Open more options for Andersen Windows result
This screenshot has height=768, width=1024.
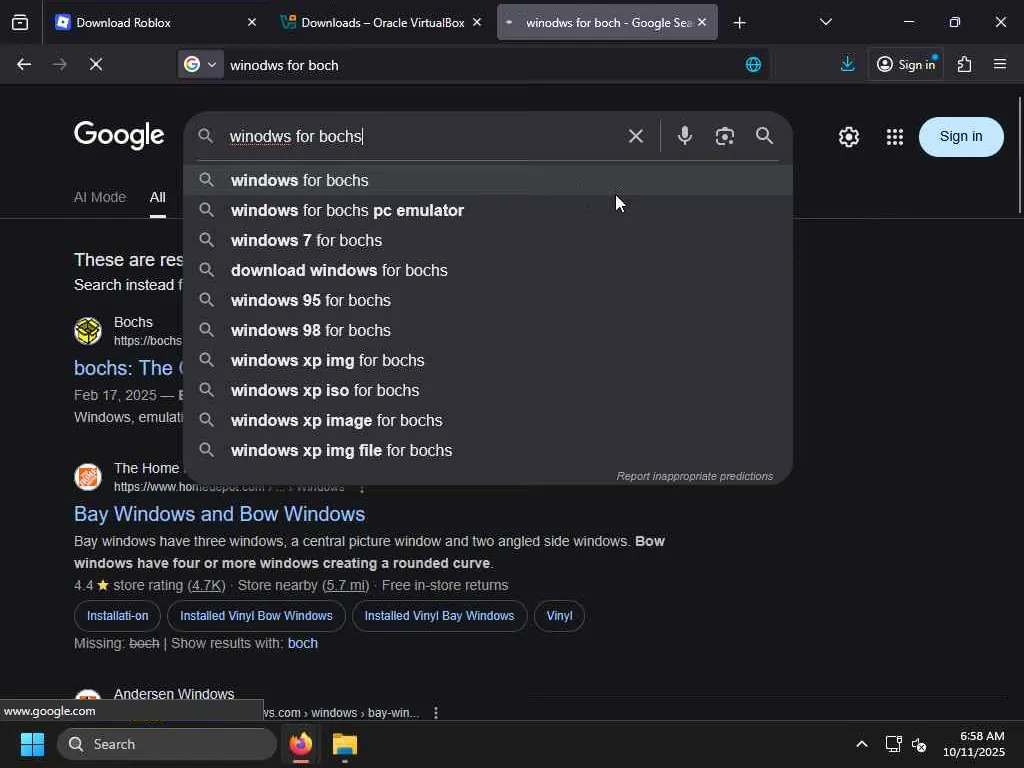(x=436, y=713)
